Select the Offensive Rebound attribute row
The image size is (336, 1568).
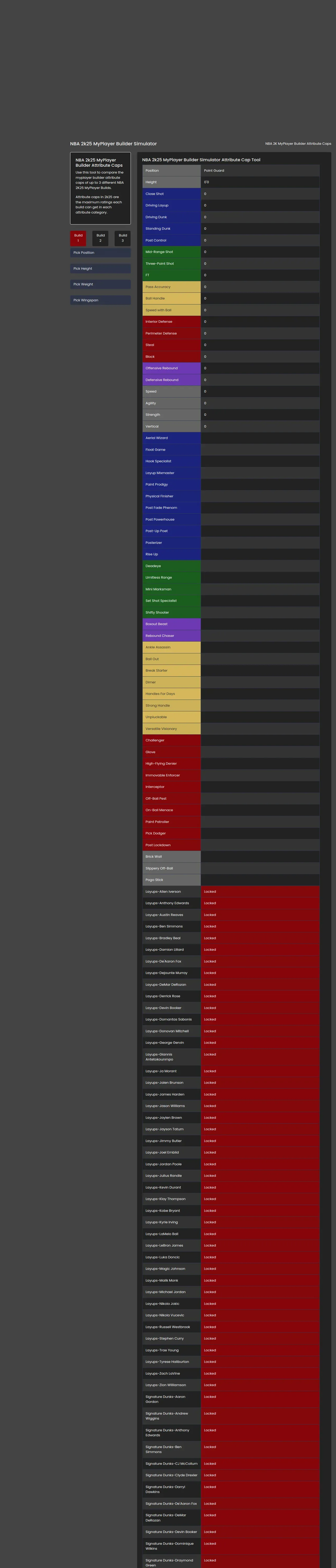[231, 368]
